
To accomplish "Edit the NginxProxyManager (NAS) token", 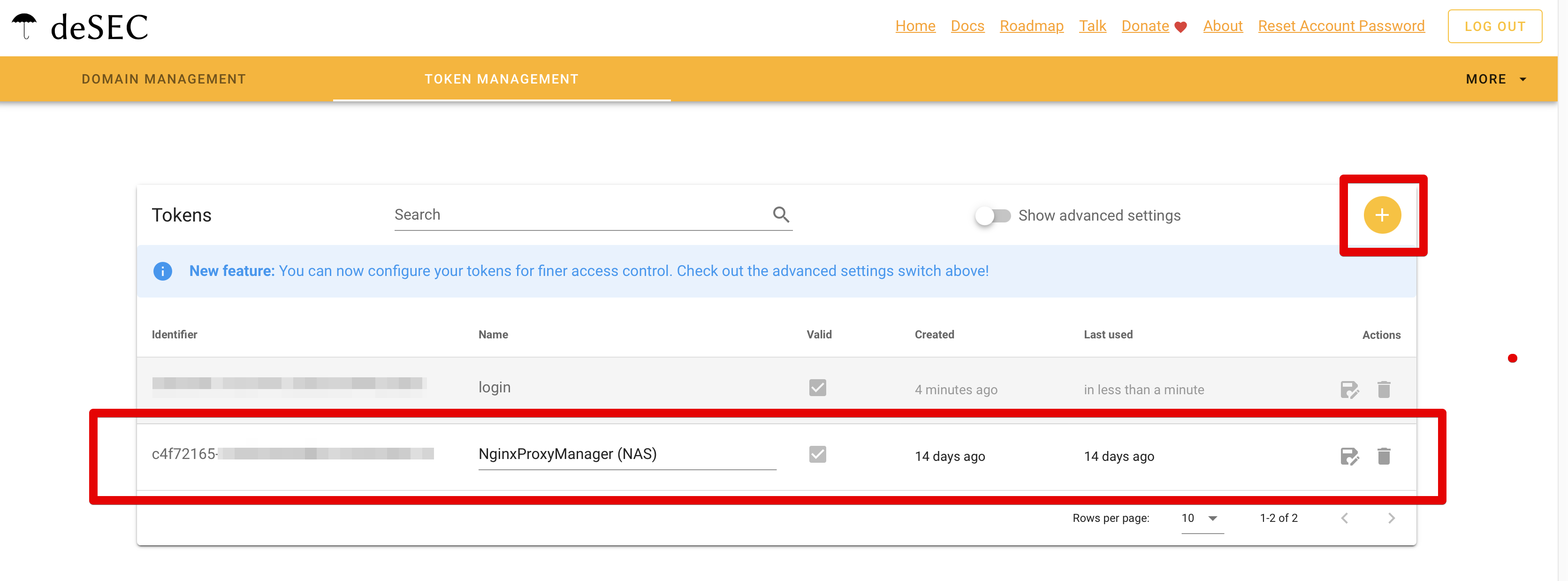I will (1349, 456).
